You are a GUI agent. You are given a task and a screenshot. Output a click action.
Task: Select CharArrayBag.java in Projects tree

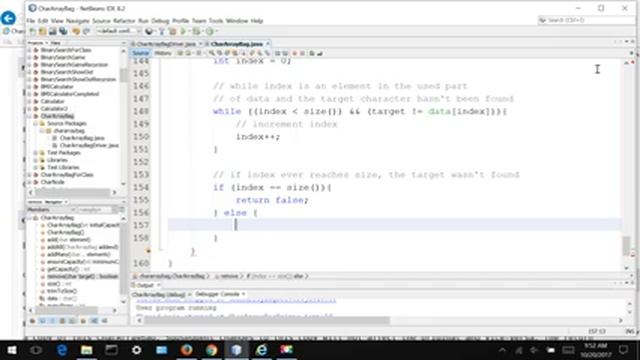[x=82, y=138]
